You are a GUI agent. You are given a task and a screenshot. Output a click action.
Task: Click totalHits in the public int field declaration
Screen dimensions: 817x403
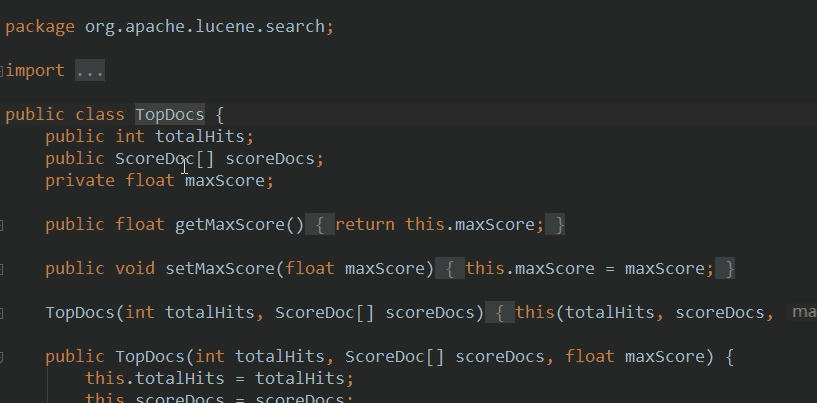pos(200,137)
